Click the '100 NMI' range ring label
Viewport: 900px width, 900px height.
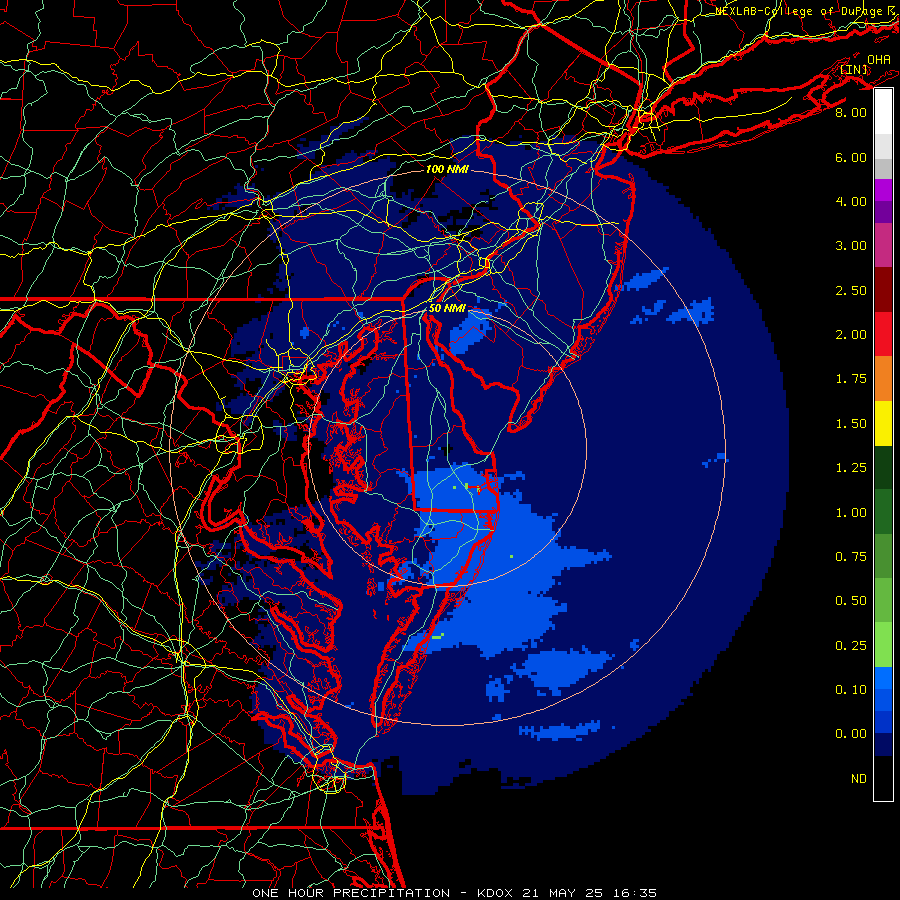[x=447, y=169]
